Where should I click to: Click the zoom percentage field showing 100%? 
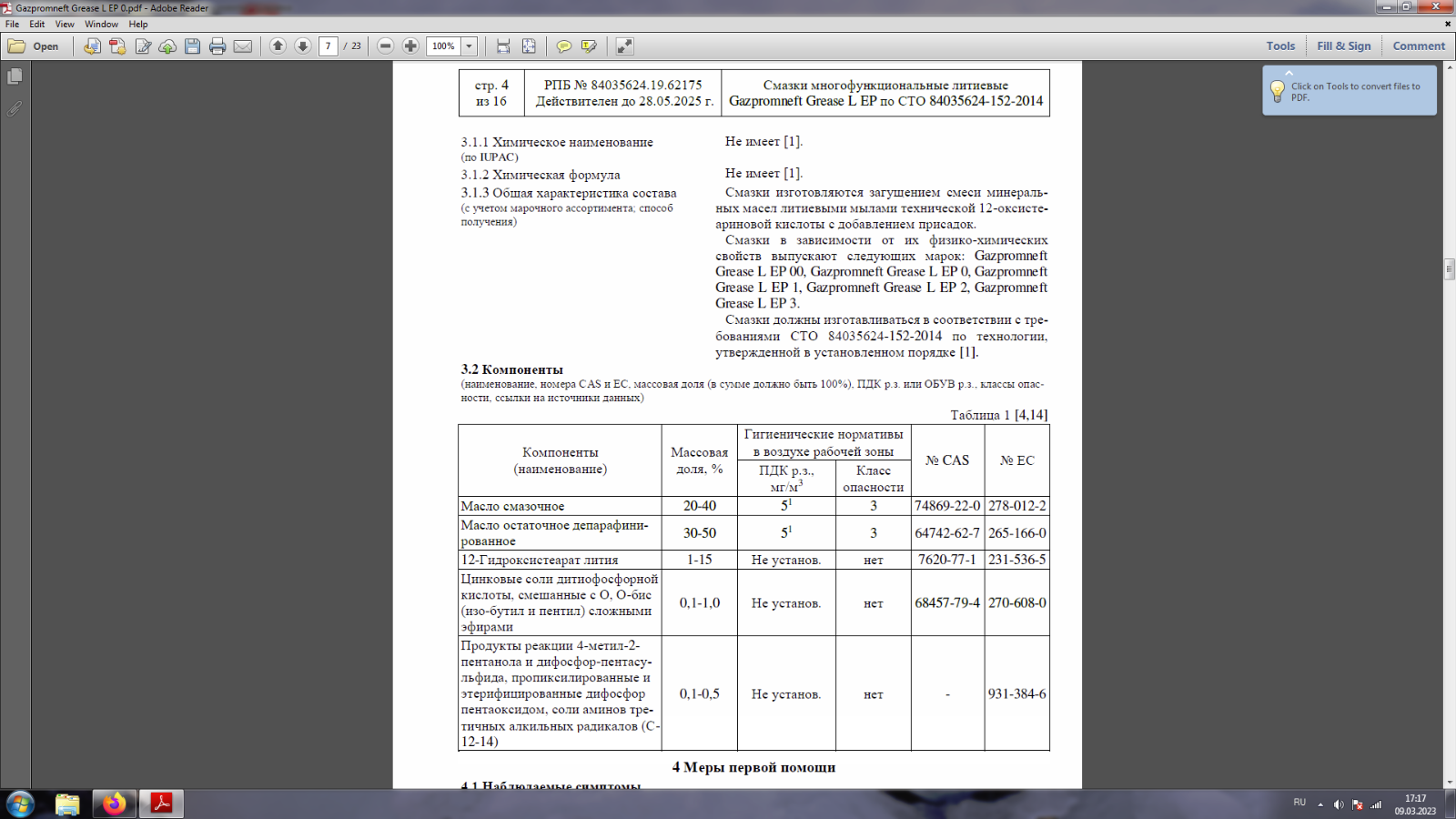click(x=444, y=46)
